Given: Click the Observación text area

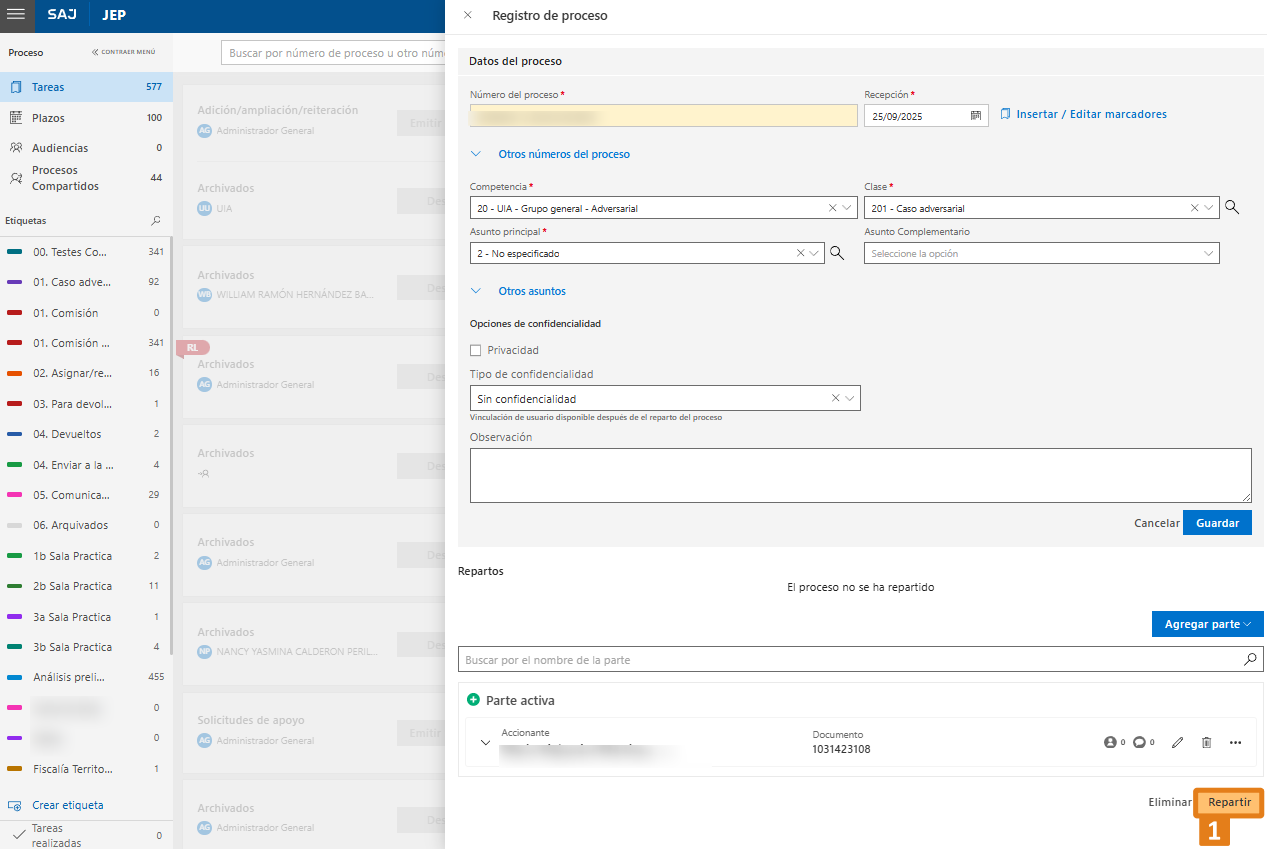Looking at the screenshot, I should [x=860, y=475].
